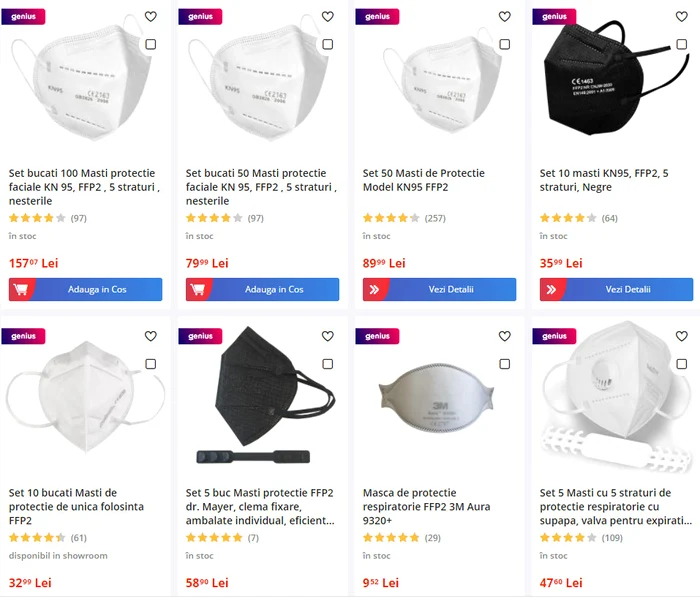This screenshot has width=700, height=598.
Task: Check compare box for black KN95 masks
Action: coord(681,44)
